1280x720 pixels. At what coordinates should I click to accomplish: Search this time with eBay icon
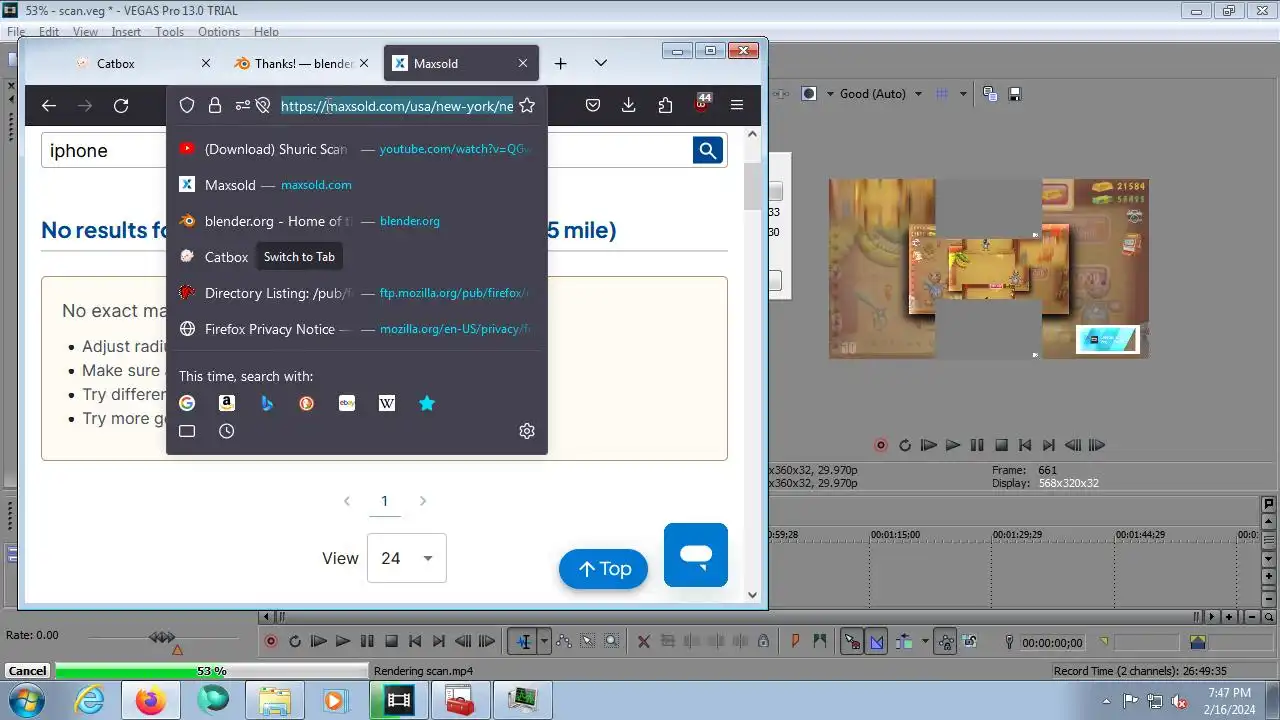pos(347,403)
